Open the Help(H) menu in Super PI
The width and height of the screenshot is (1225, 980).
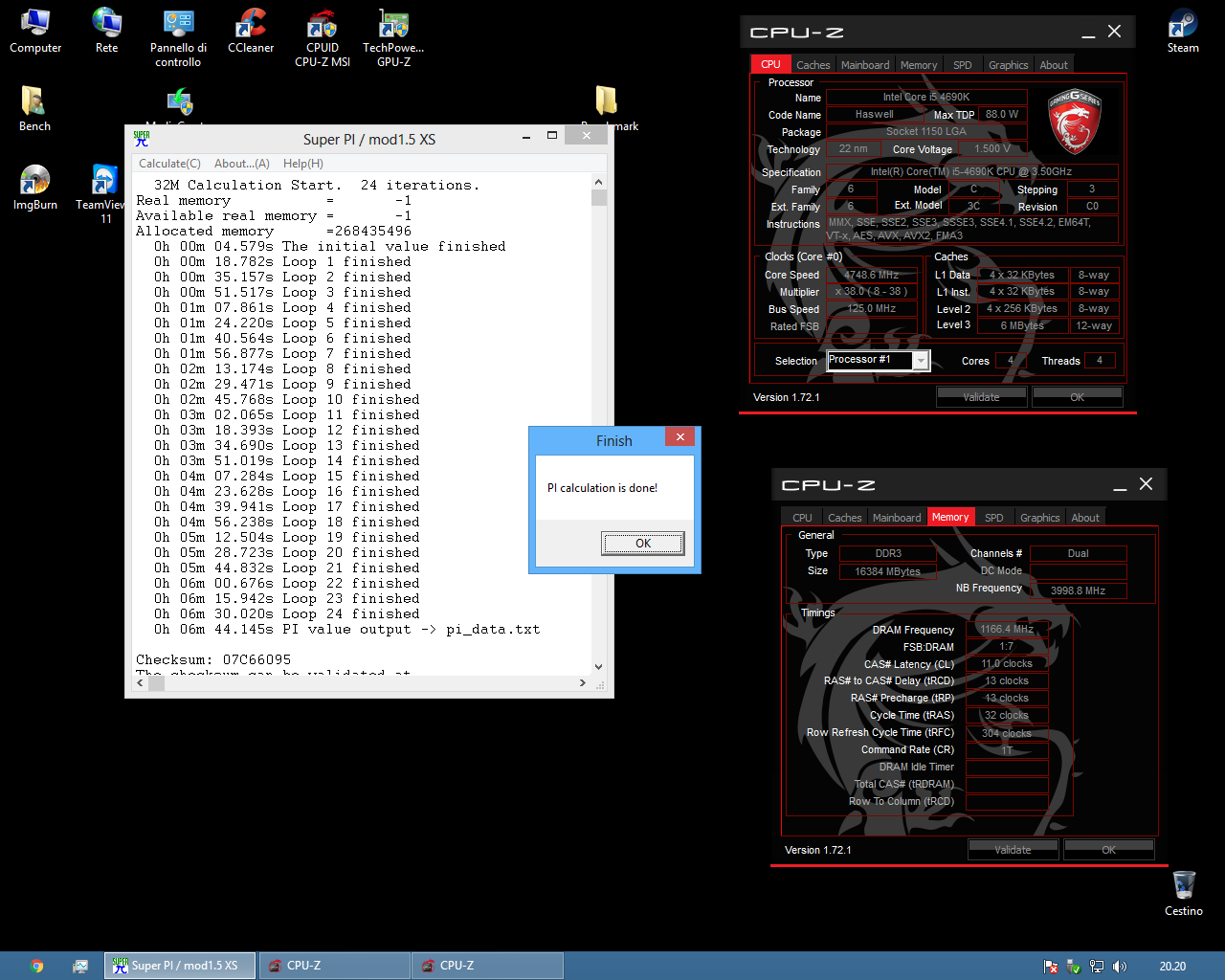coord(303,164)
